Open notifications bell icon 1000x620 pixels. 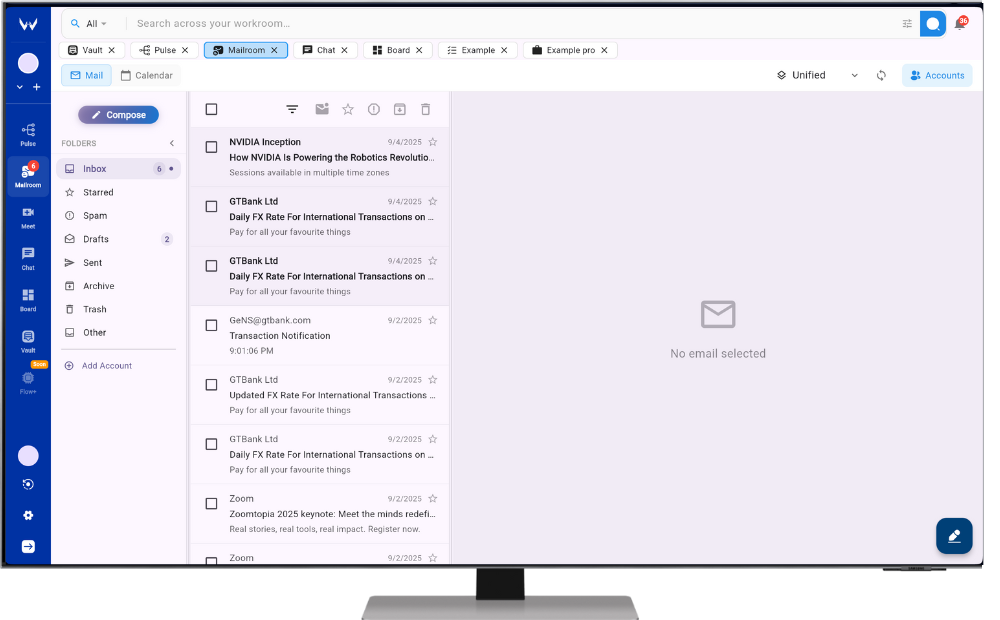[960, 24]
